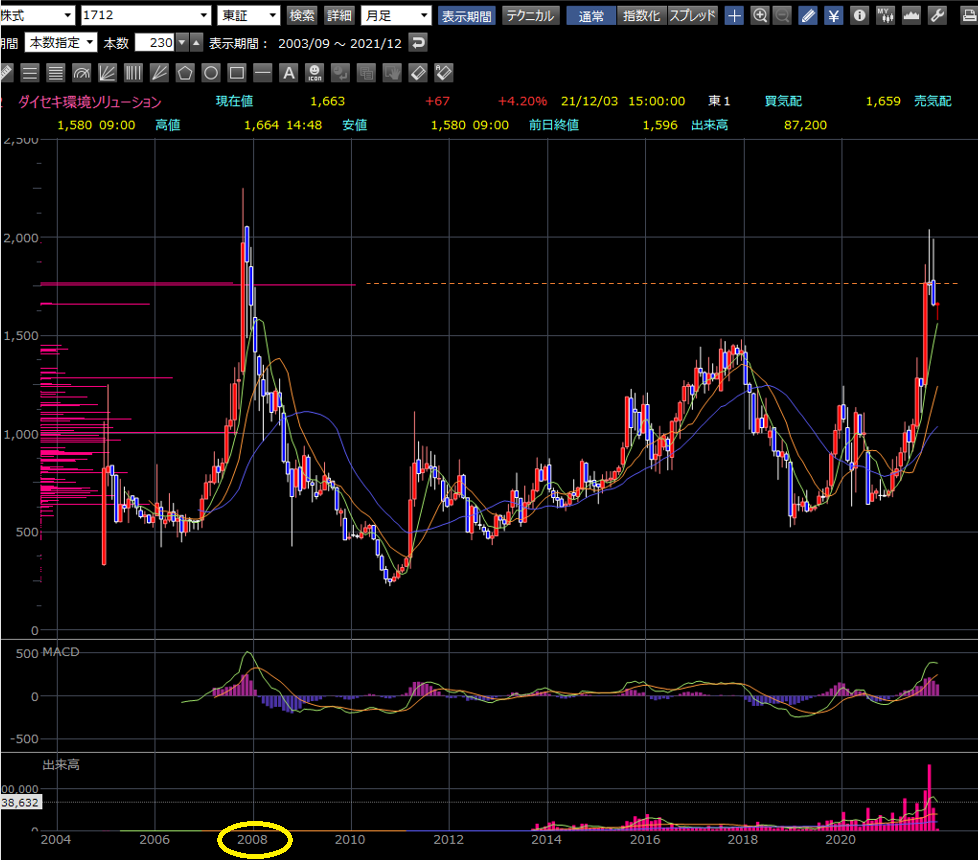Toggle the yen price display button
The width and height of the screenshot is (978, 860).
tap(834, 16)
